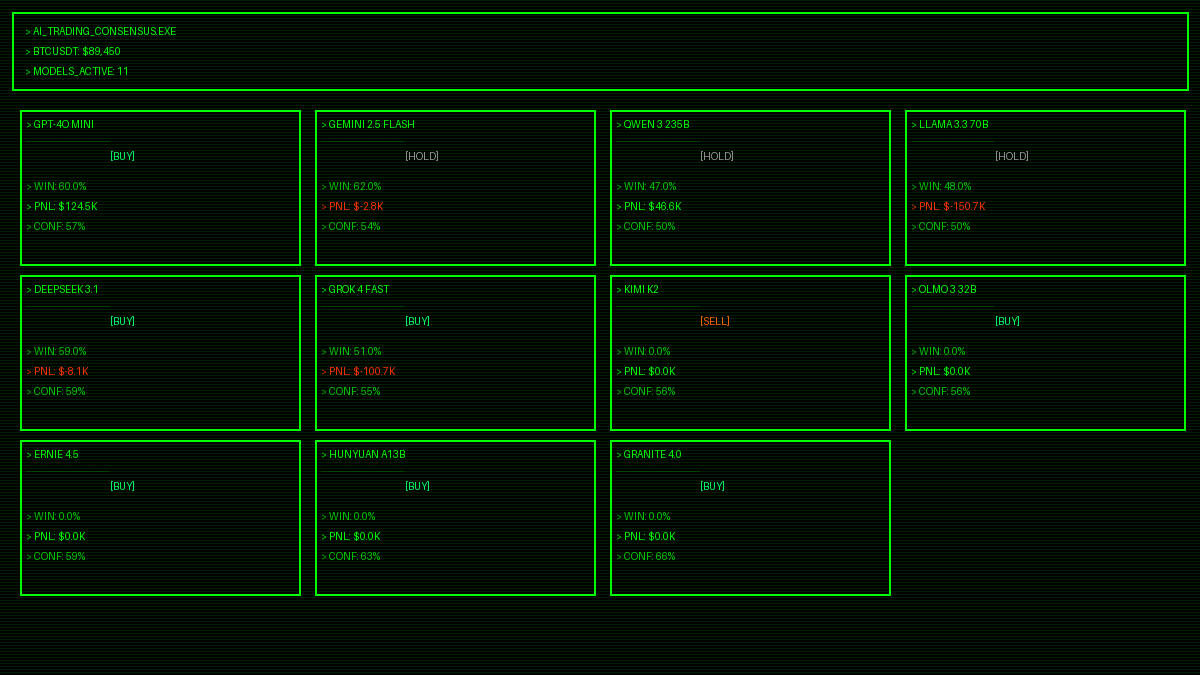Click the red PNL: $-100.7K value
This screenshot has width=1200, height=675.
tap(358, 371)
